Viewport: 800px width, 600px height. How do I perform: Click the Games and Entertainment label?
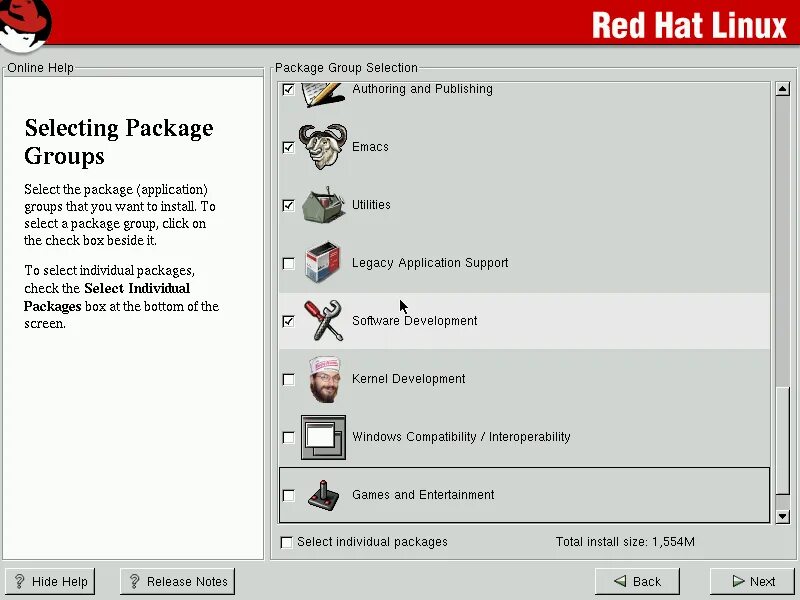423,495
